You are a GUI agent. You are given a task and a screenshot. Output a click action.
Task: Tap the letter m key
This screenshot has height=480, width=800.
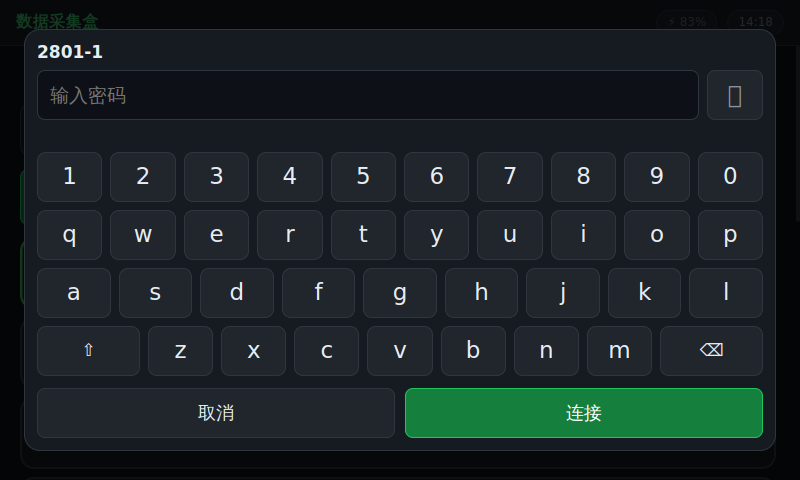[619, 351]
